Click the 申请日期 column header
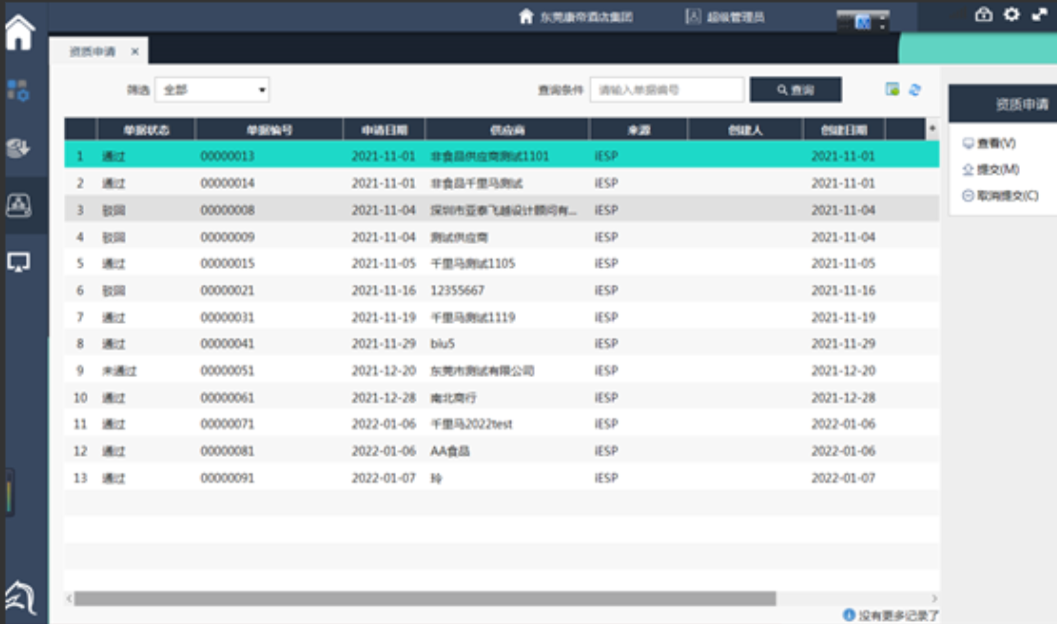The height and width of the screenshot is (624, 1057). (x=383, y=130)
